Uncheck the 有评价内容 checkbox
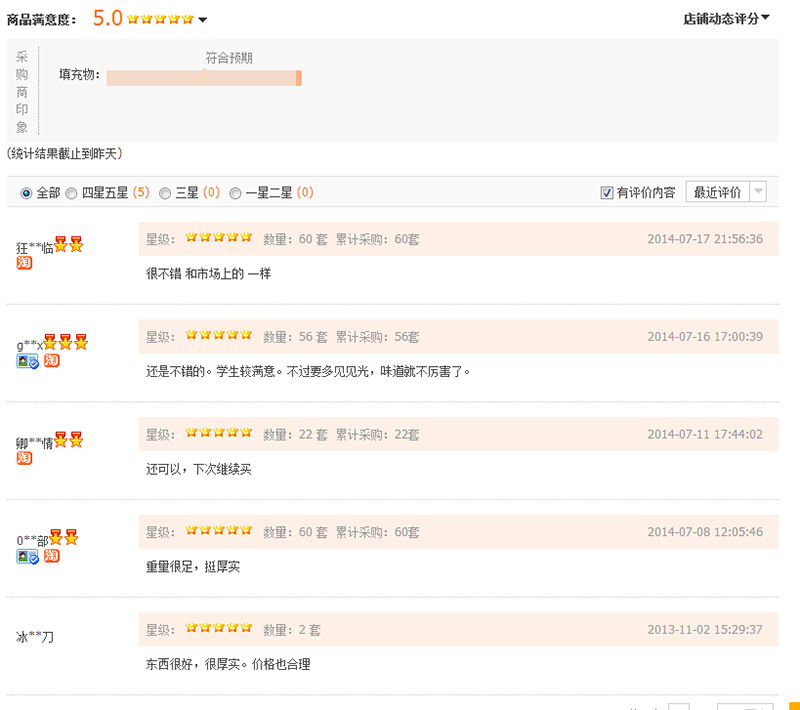Viewport: 800px width, 710px height. [607, 193]
